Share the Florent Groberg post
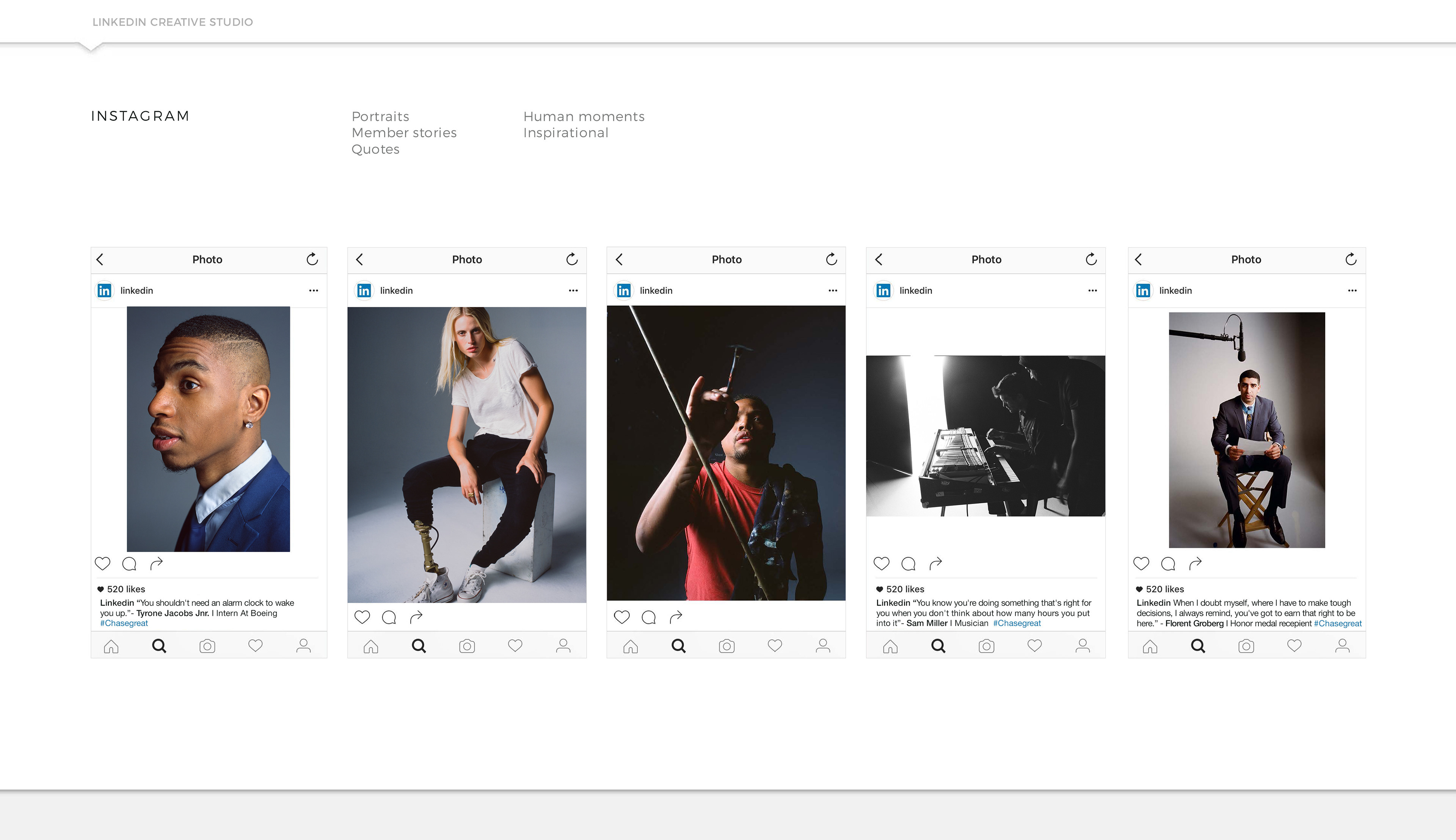This screenshot has height=840, width=1456. click(1195, 564)
